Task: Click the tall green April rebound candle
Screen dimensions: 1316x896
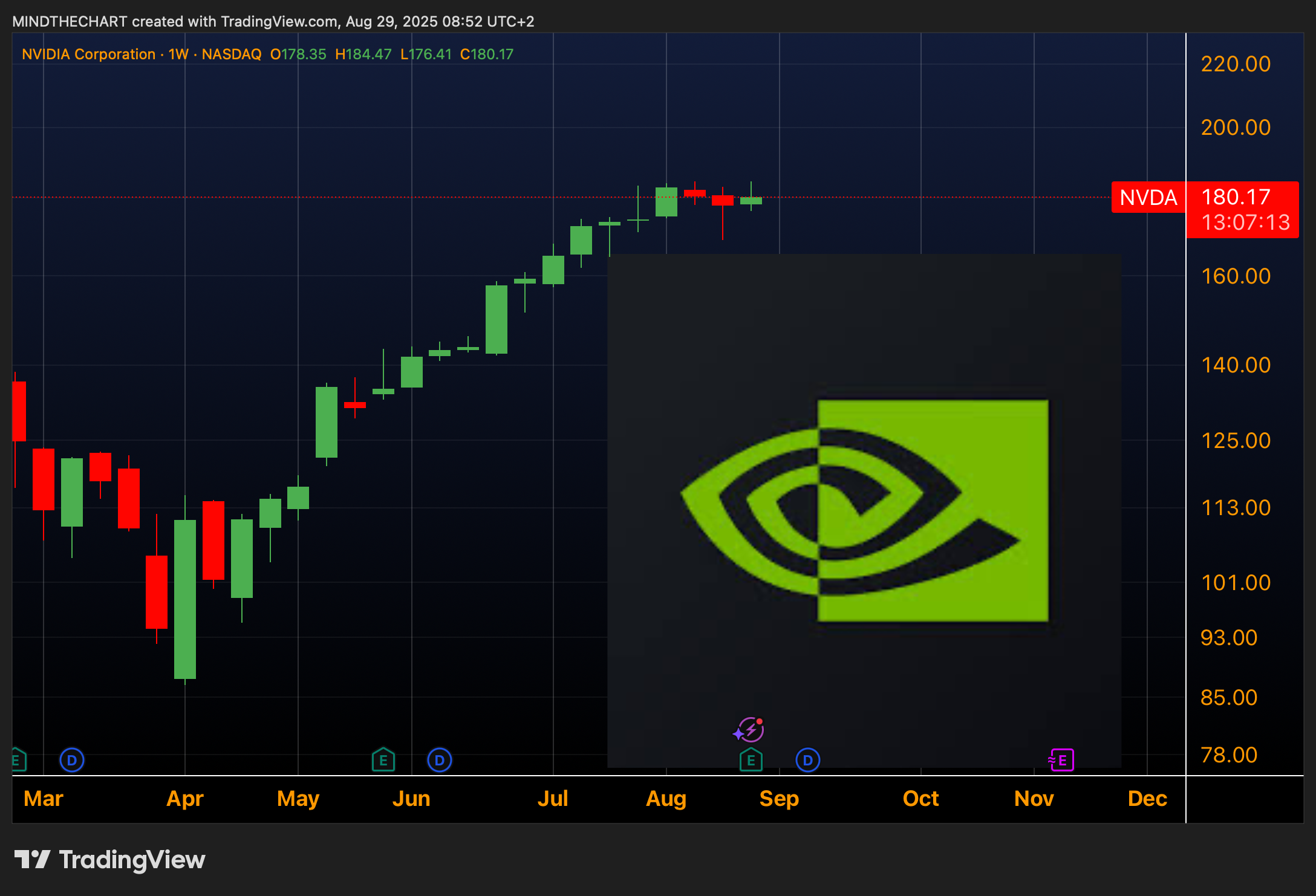Action: (x=185, y=599)
